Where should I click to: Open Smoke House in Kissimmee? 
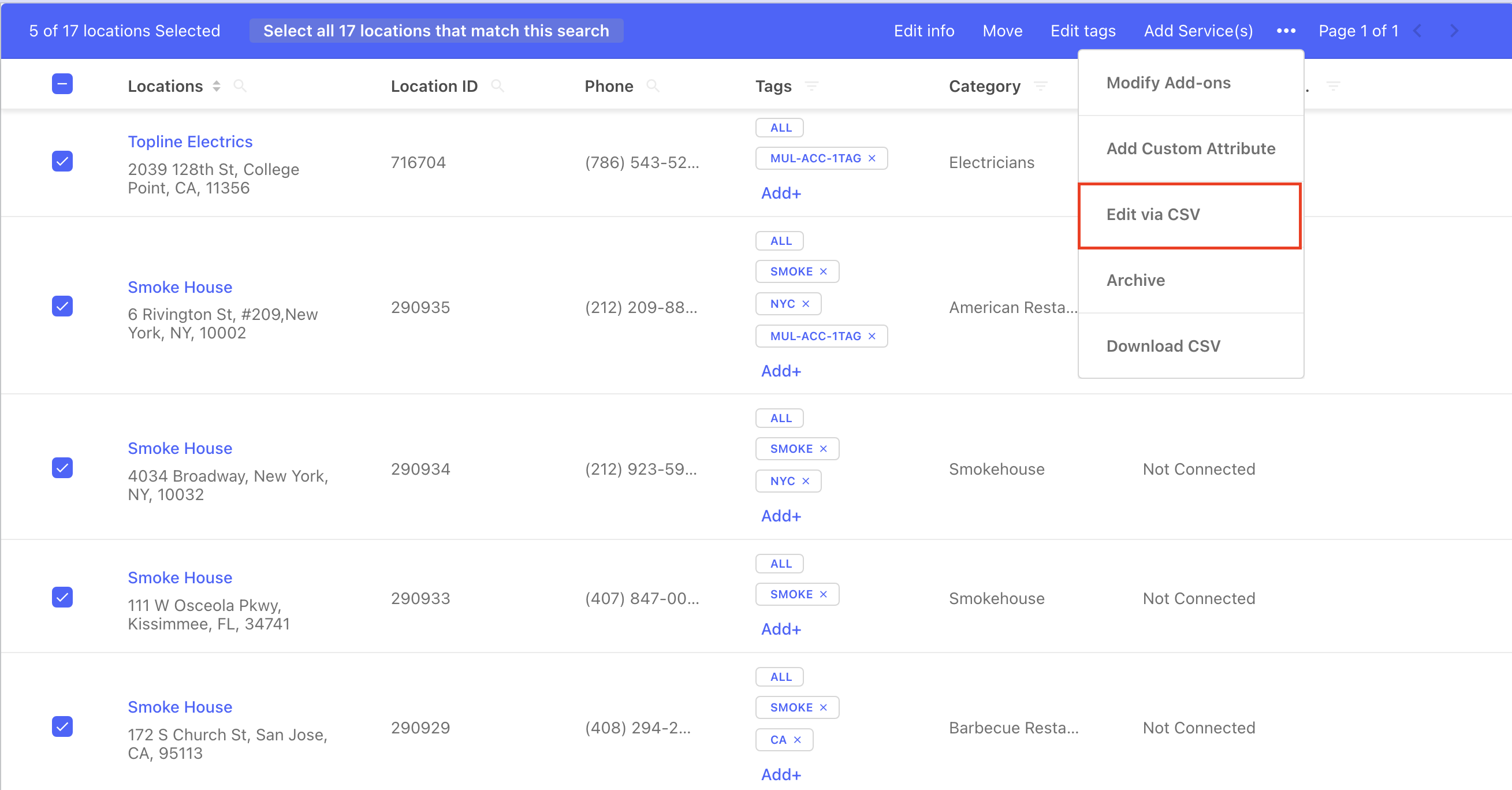pos(180,577)
